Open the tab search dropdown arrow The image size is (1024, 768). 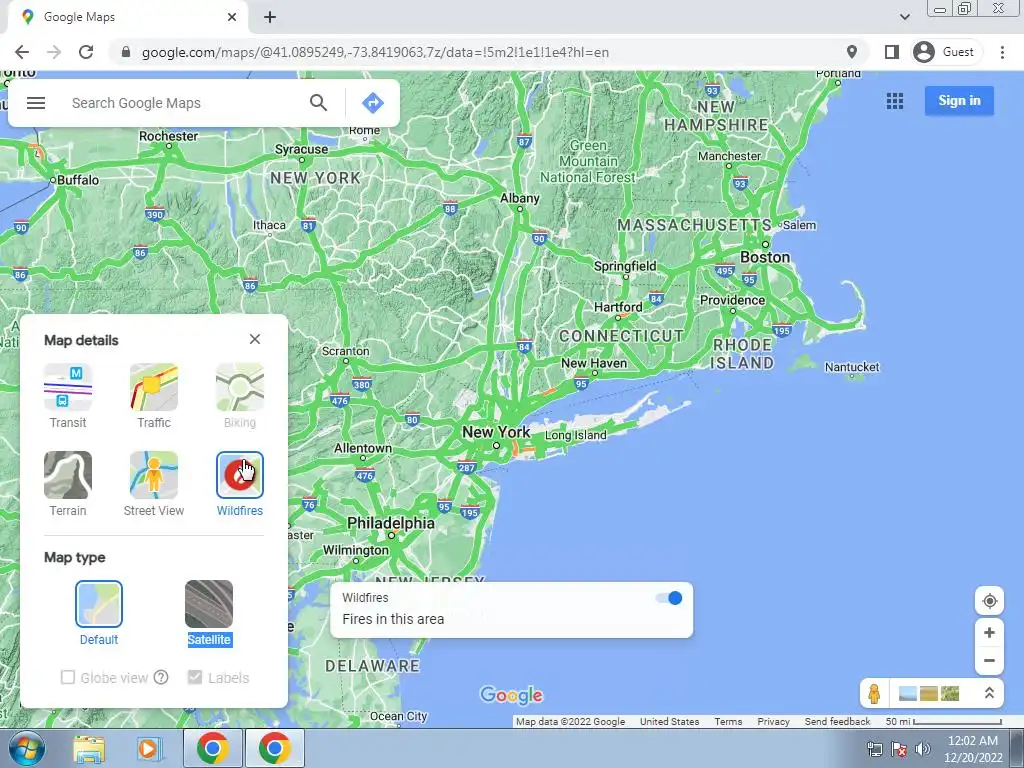[x=904, y=17]
